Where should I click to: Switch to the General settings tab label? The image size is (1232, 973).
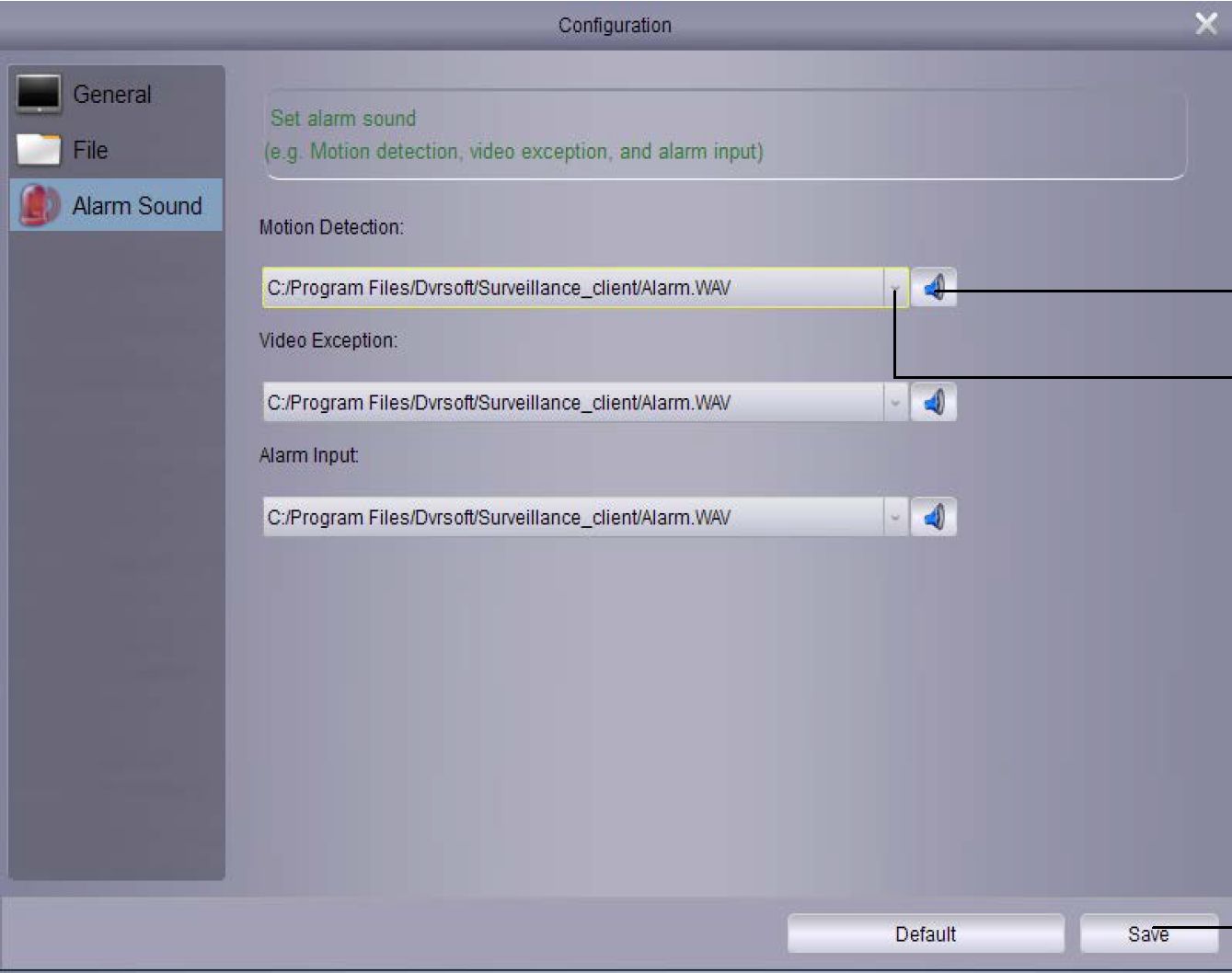pos(112,95)
